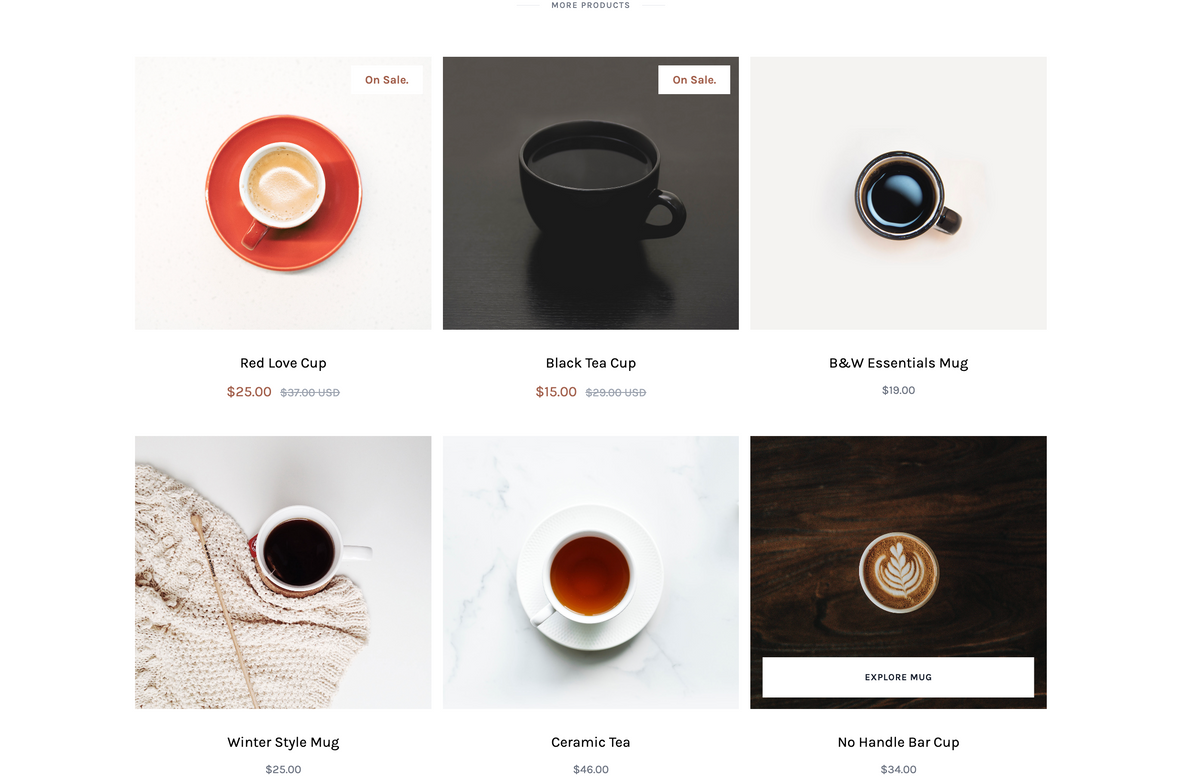Click the On Sale badge on Black Tea Cup

point(694,80)
